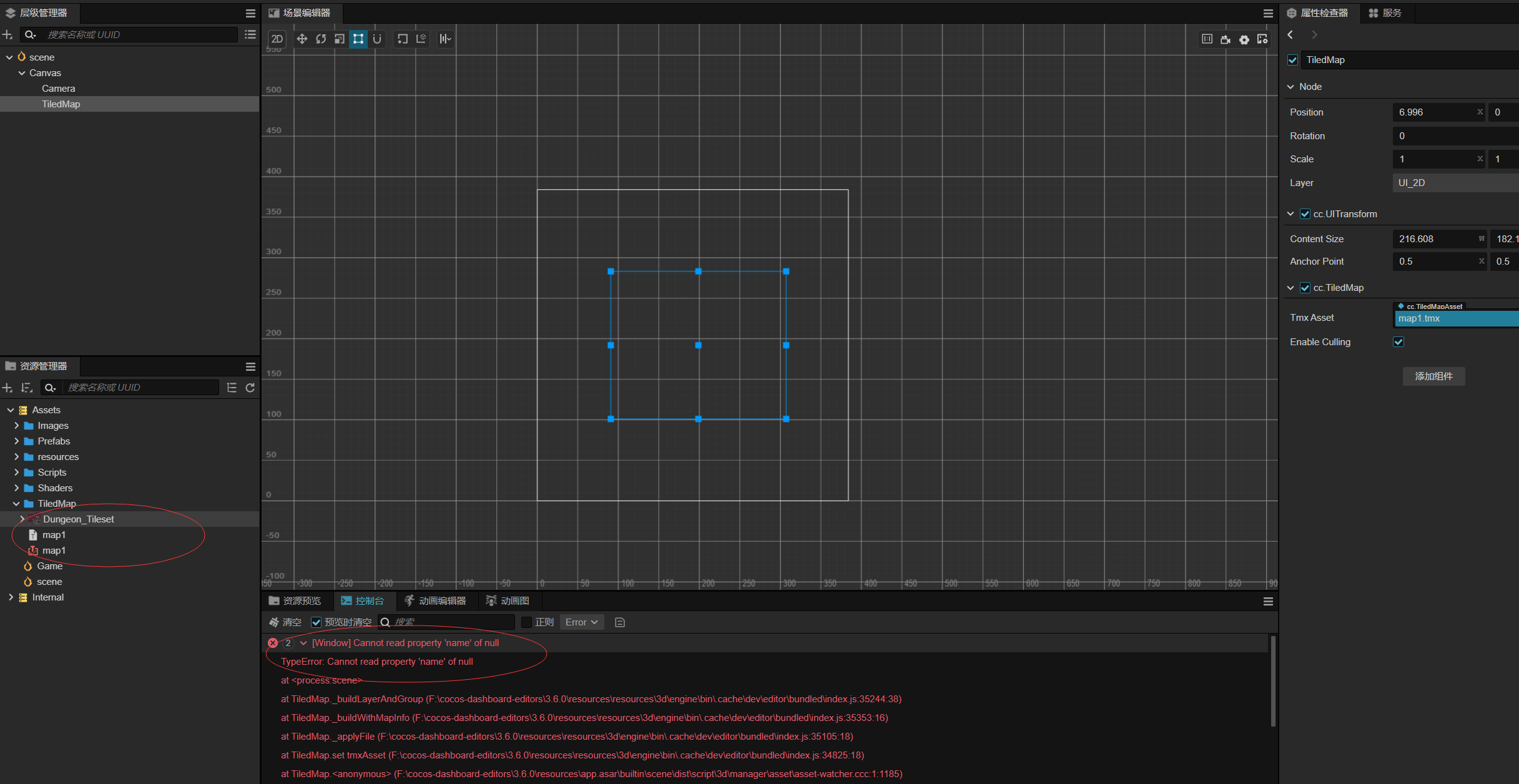This screenshot has height=784, width=1519.
Task: Open the Error log level dropdown
Action: (x=581, y=622)
